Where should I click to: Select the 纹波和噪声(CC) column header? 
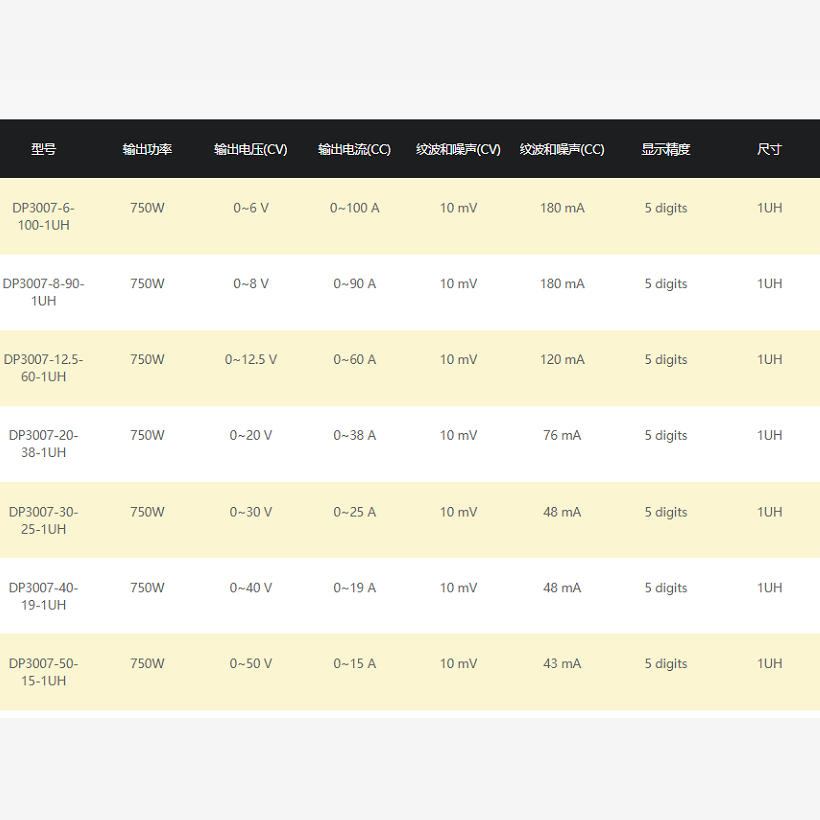(x=562, y=149)
